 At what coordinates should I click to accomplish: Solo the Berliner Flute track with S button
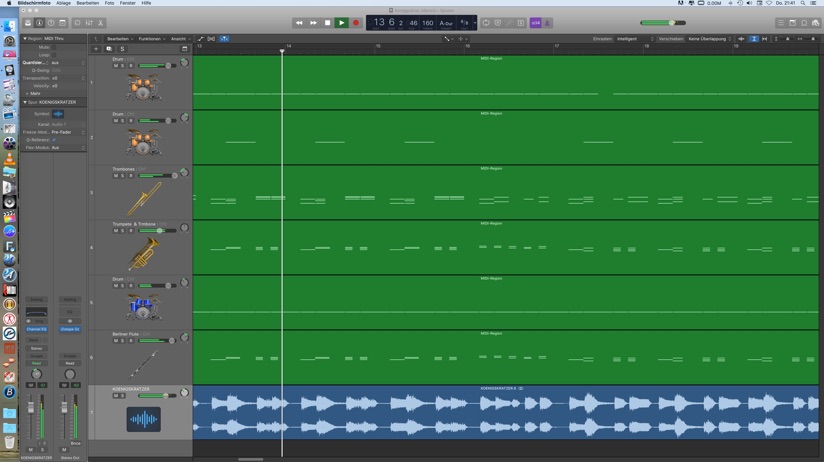coord(122,341)
